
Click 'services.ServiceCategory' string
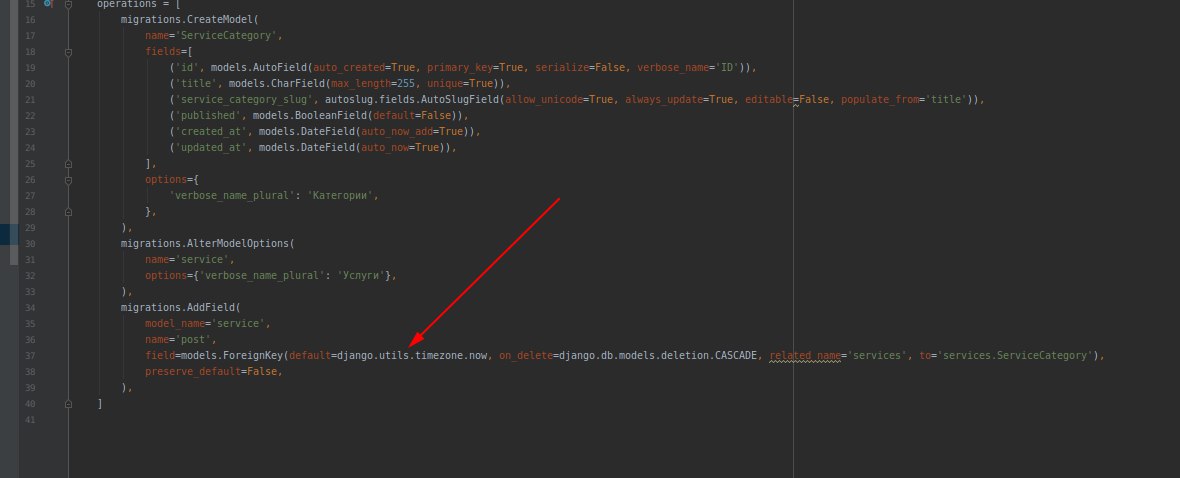1014,356
